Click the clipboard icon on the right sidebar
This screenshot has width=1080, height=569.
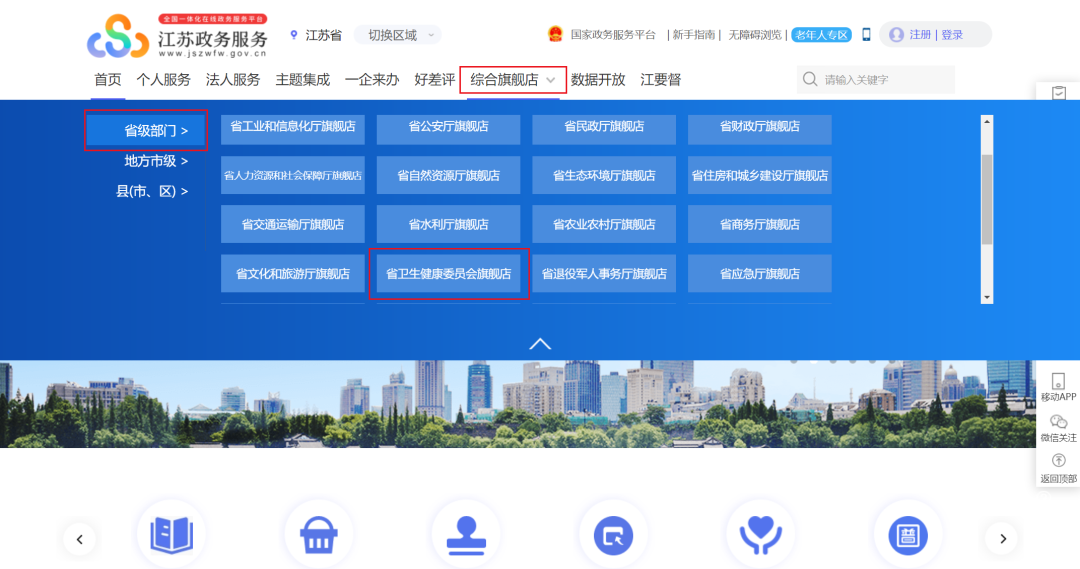[1059, 92]
